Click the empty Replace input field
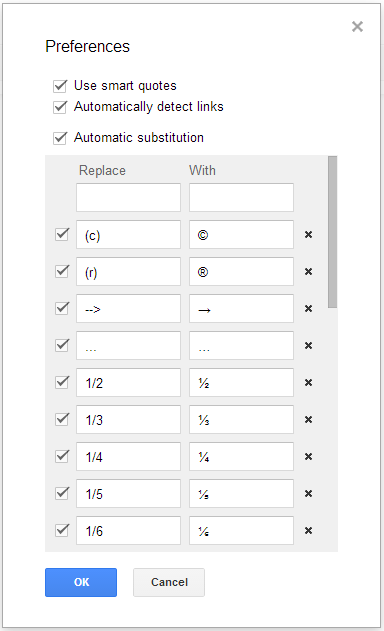The height and width of the screenshot is (631, 384). [x=128, y=198]
